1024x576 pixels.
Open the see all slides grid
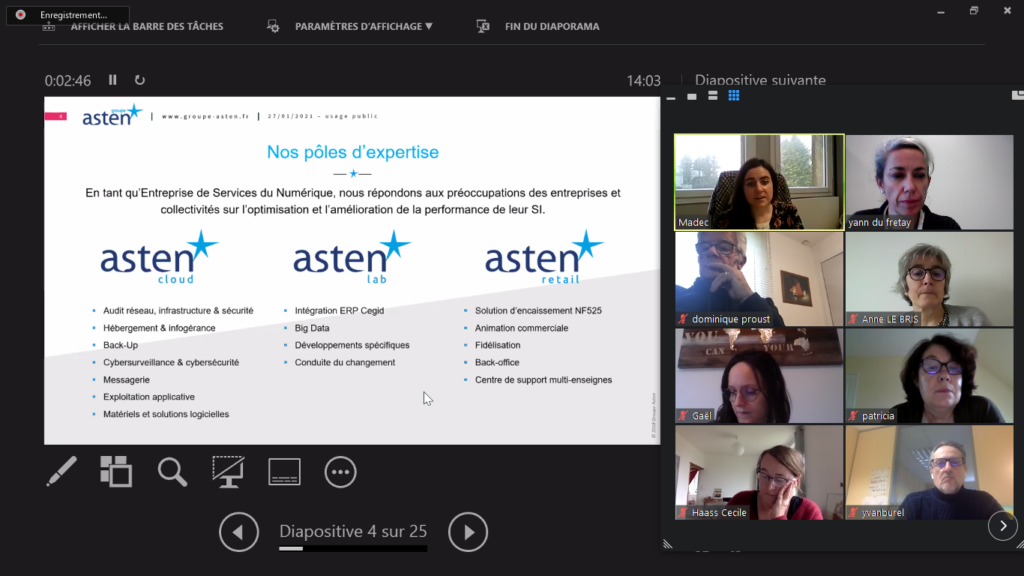(x=116, y=471)
